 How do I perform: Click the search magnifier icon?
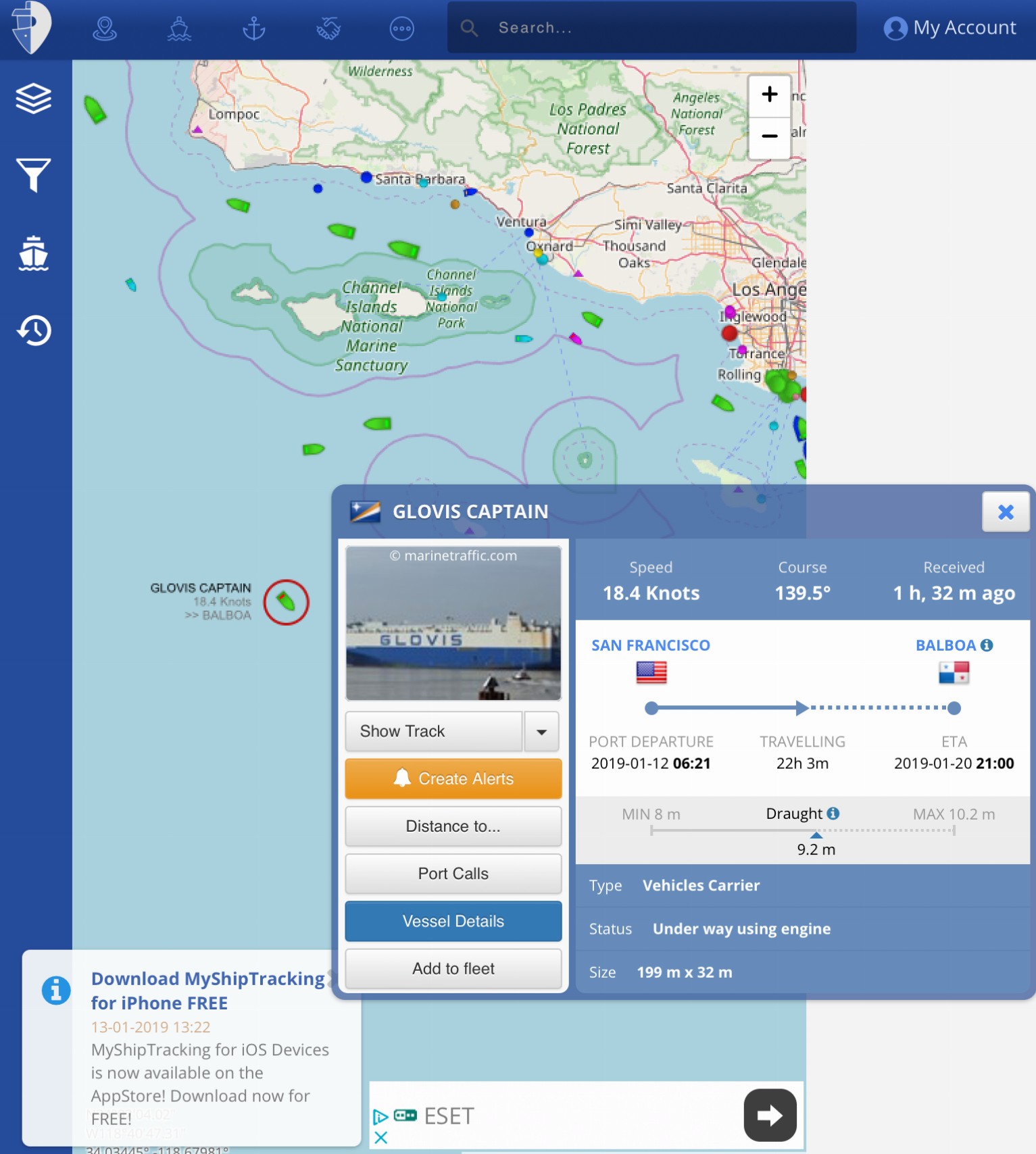(x=469, y=28)
